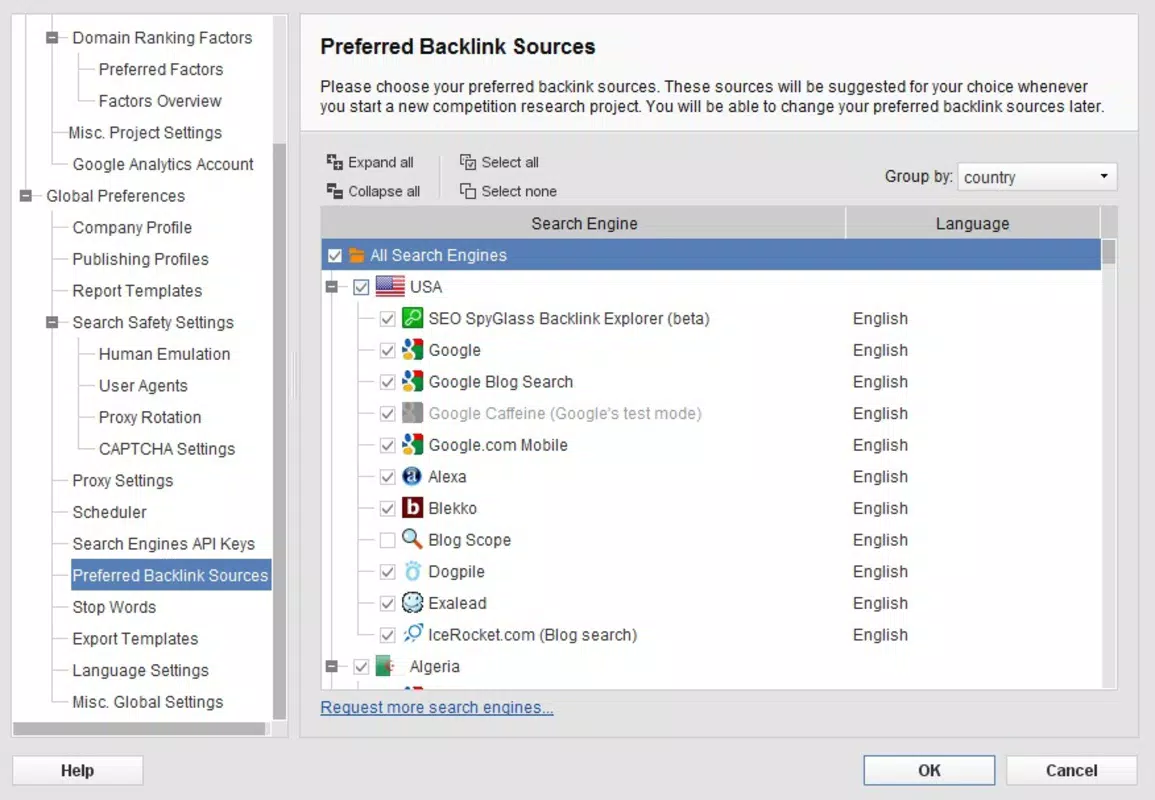Open the Scheduler preferences
Screen dimensions: 1155x800
109,513
